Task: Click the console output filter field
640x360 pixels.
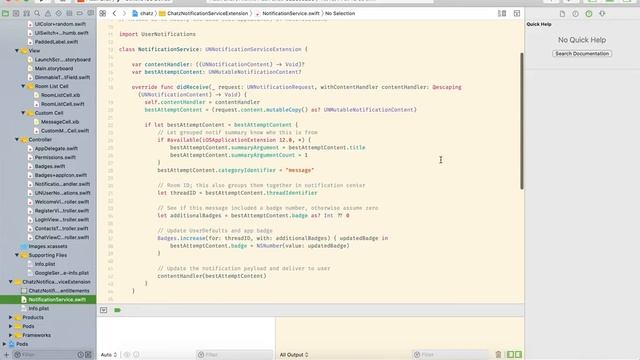Action: click(450, 355)
